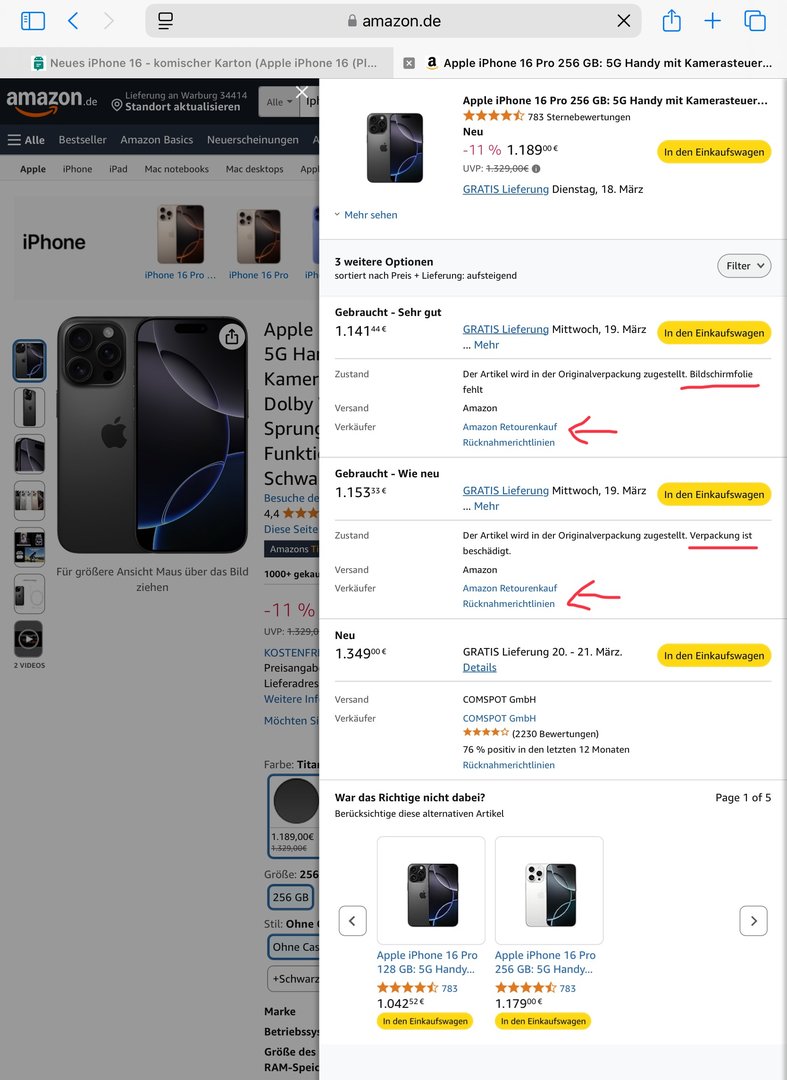Image resolution: width=787 pixels, height=1080 pixels.
Task: Expand the Mehr sehen section
Action: tap(366, 215)
